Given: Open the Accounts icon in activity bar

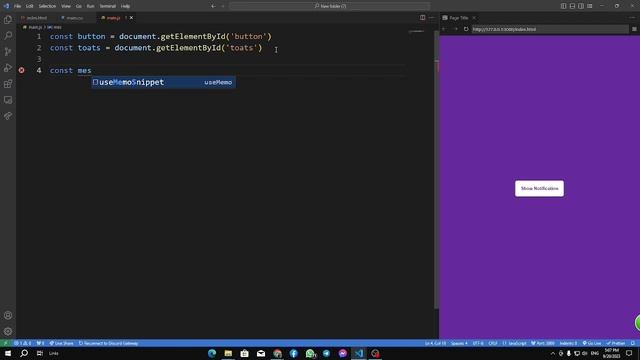Looking at the screenshot, I should tap(8, 316).
